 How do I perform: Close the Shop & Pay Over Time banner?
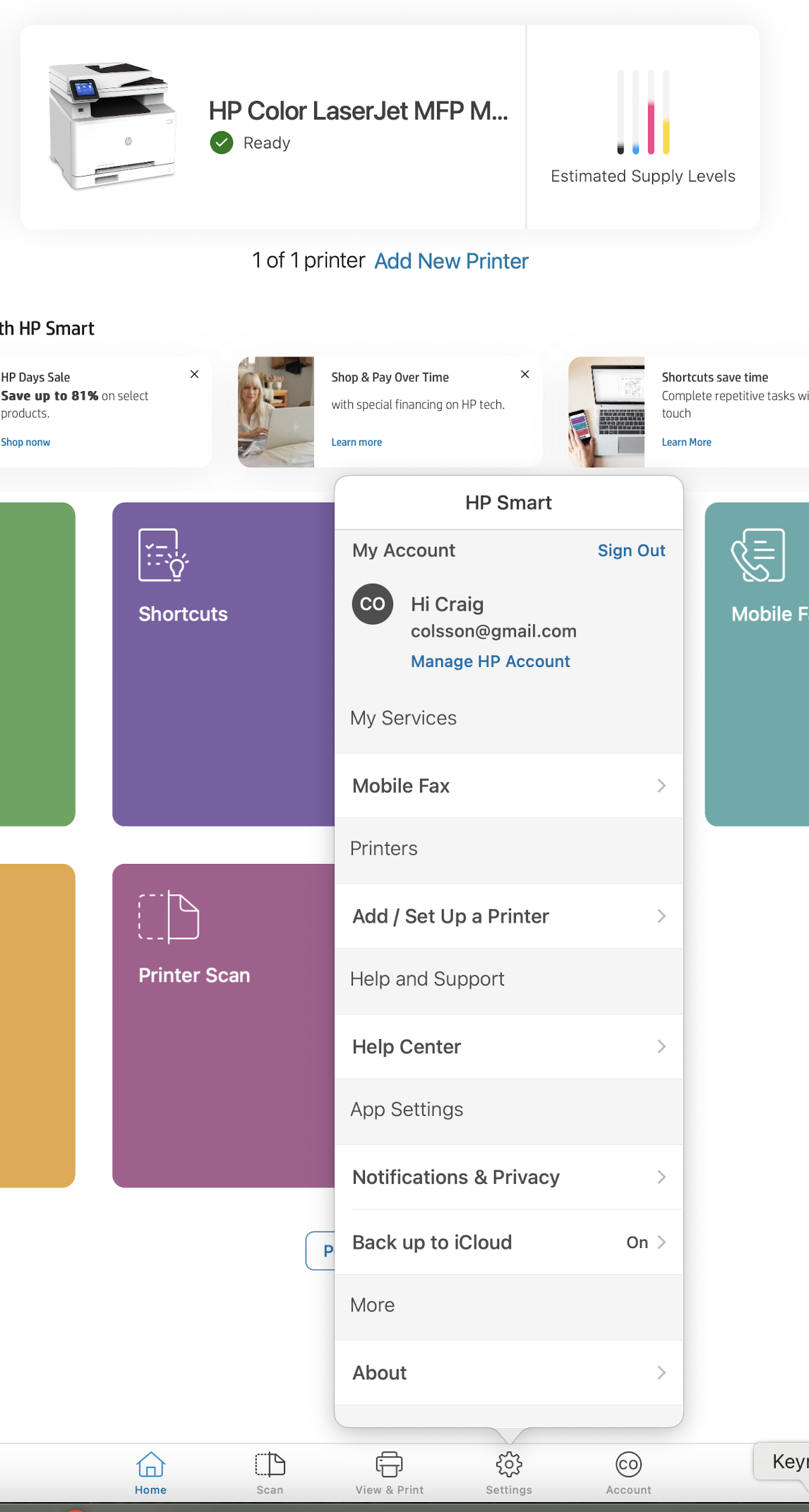coord(525,374)
